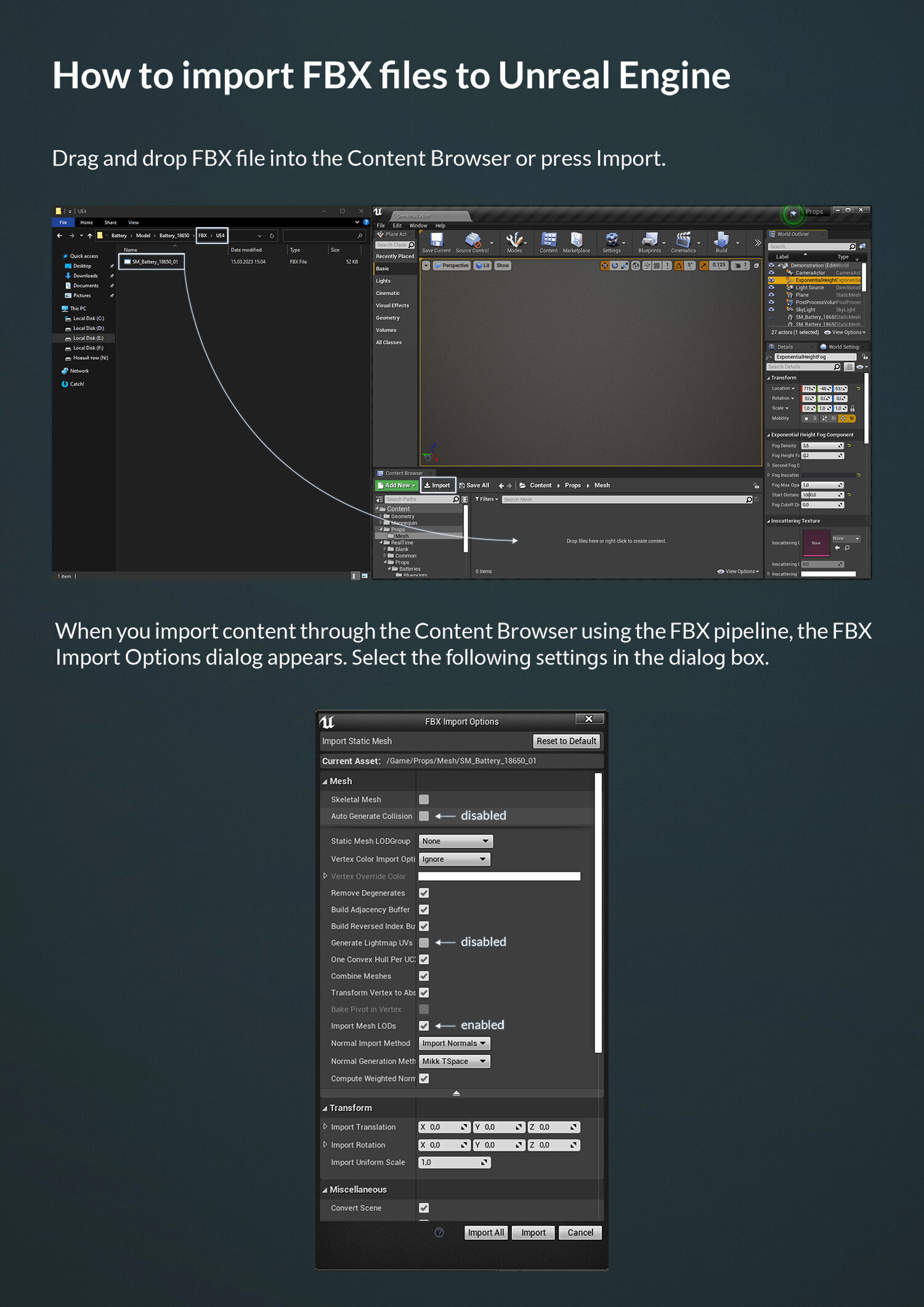The width and height of the screenshot is (924, 1307).
Task: Open the Window menu in Unreal Editor
Action: 418,225
